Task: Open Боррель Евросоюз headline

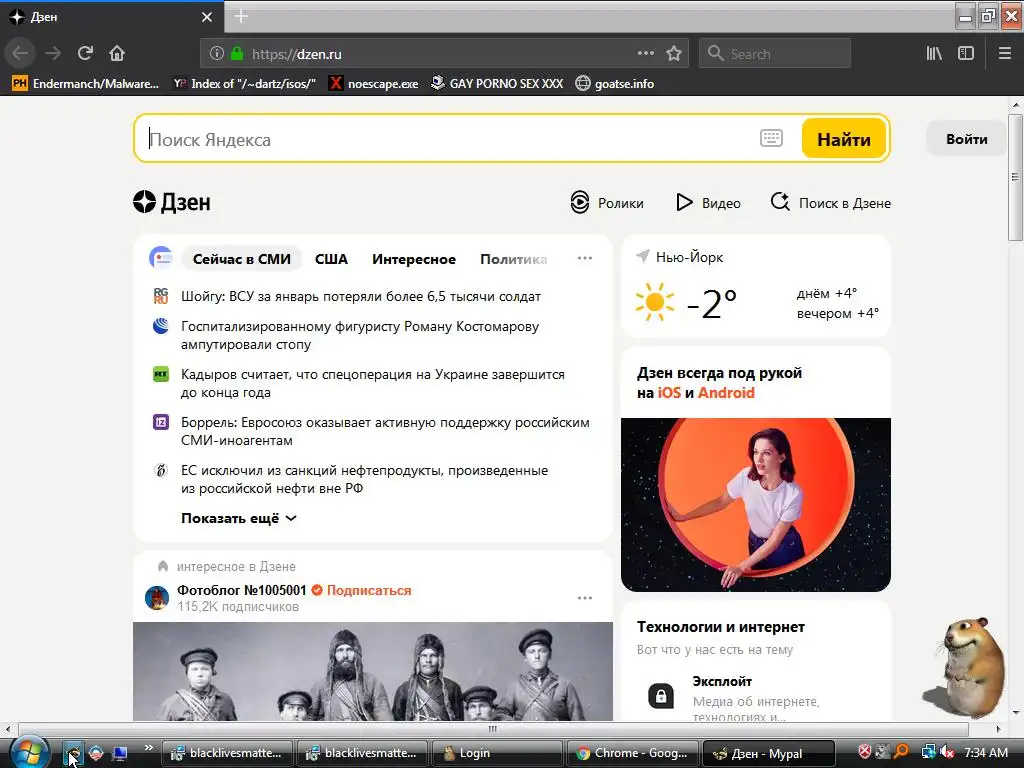Action: point(385,431)
